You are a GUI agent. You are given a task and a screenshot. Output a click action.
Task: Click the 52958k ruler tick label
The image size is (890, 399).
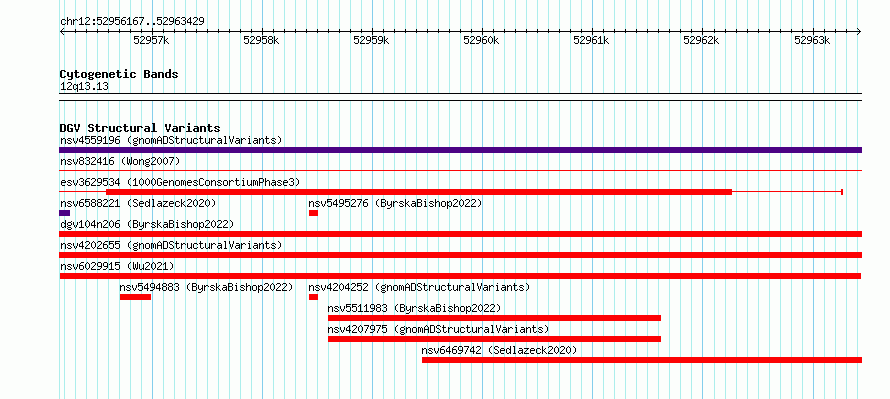coord(261,40)
